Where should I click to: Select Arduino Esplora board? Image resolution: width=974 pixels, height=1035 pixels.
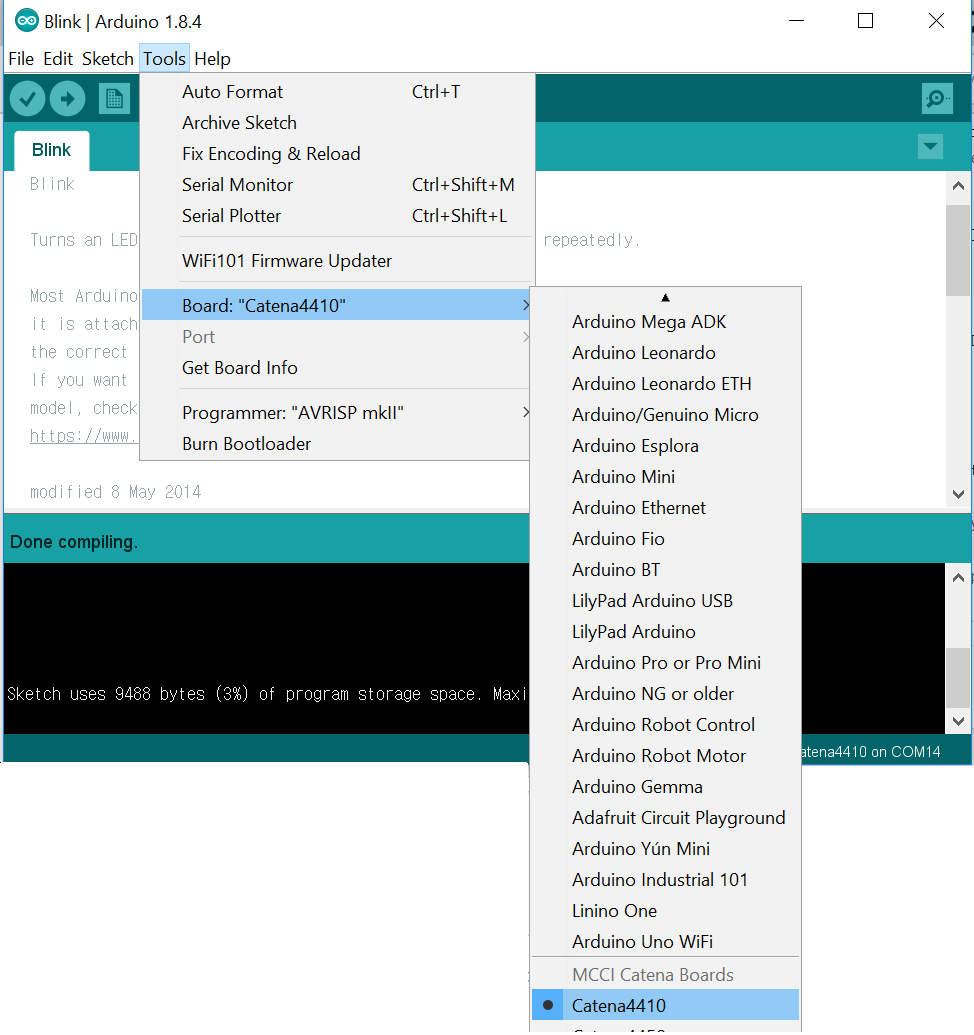click(x=665, y=446)
